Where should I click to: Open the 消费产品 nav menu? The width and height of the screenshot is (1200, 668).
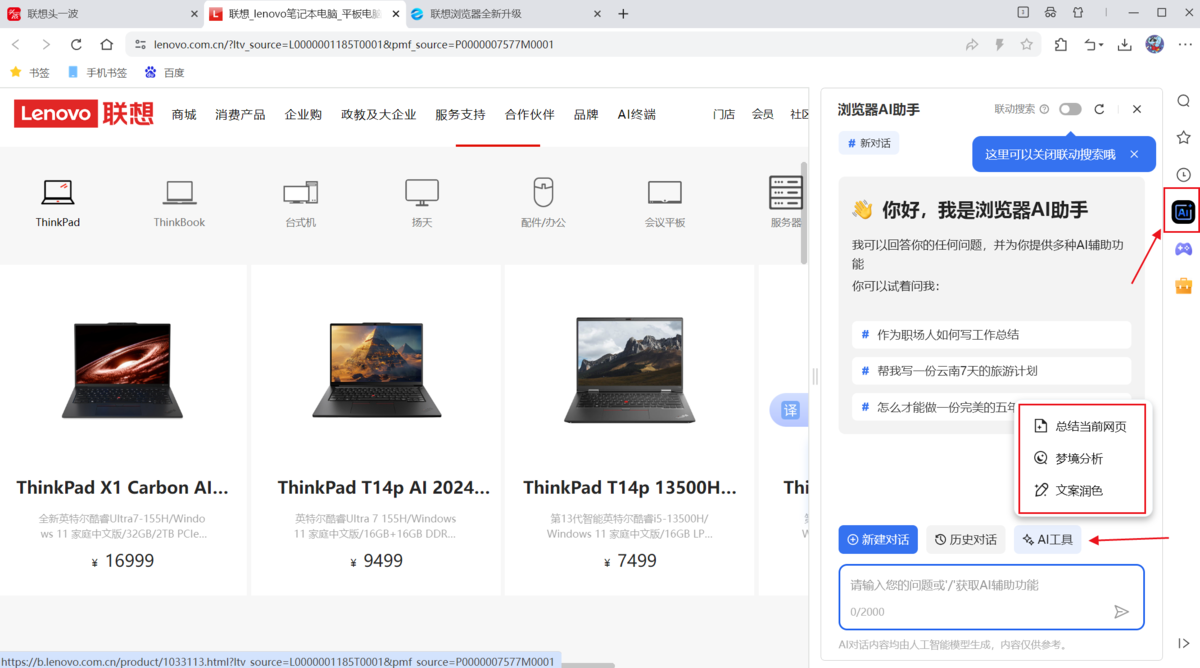[240, 114]
